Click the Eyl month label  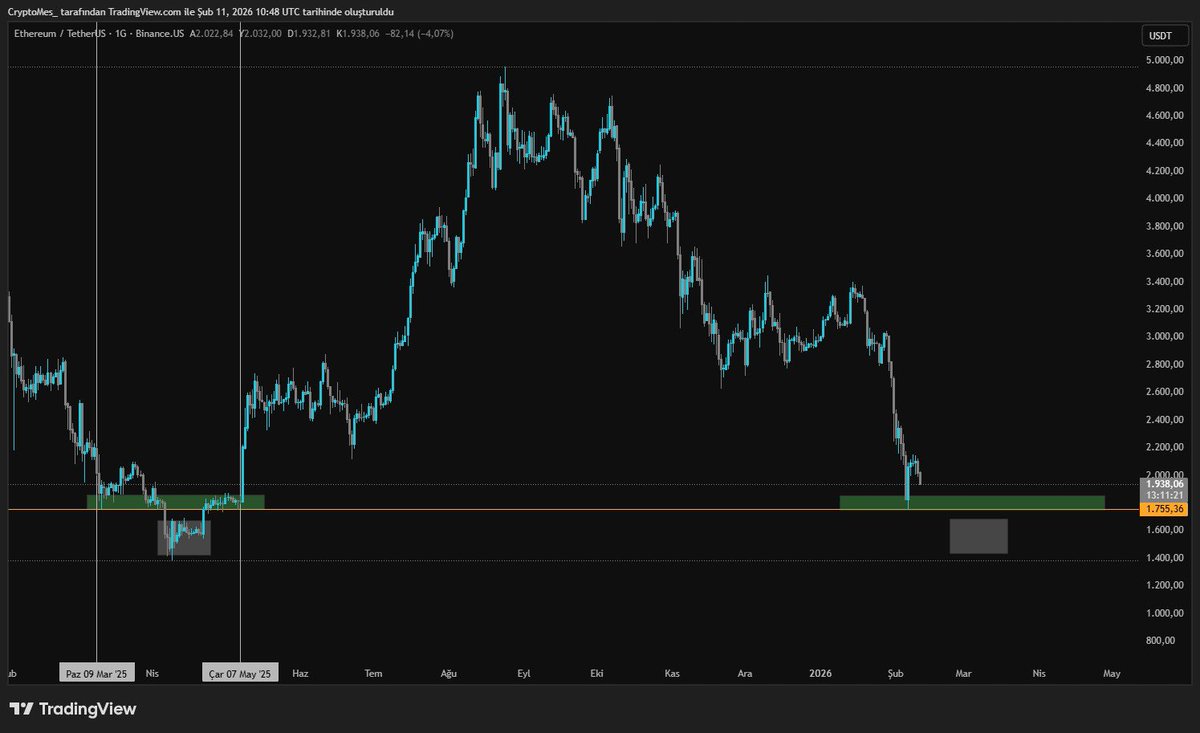tap(523, 674)
